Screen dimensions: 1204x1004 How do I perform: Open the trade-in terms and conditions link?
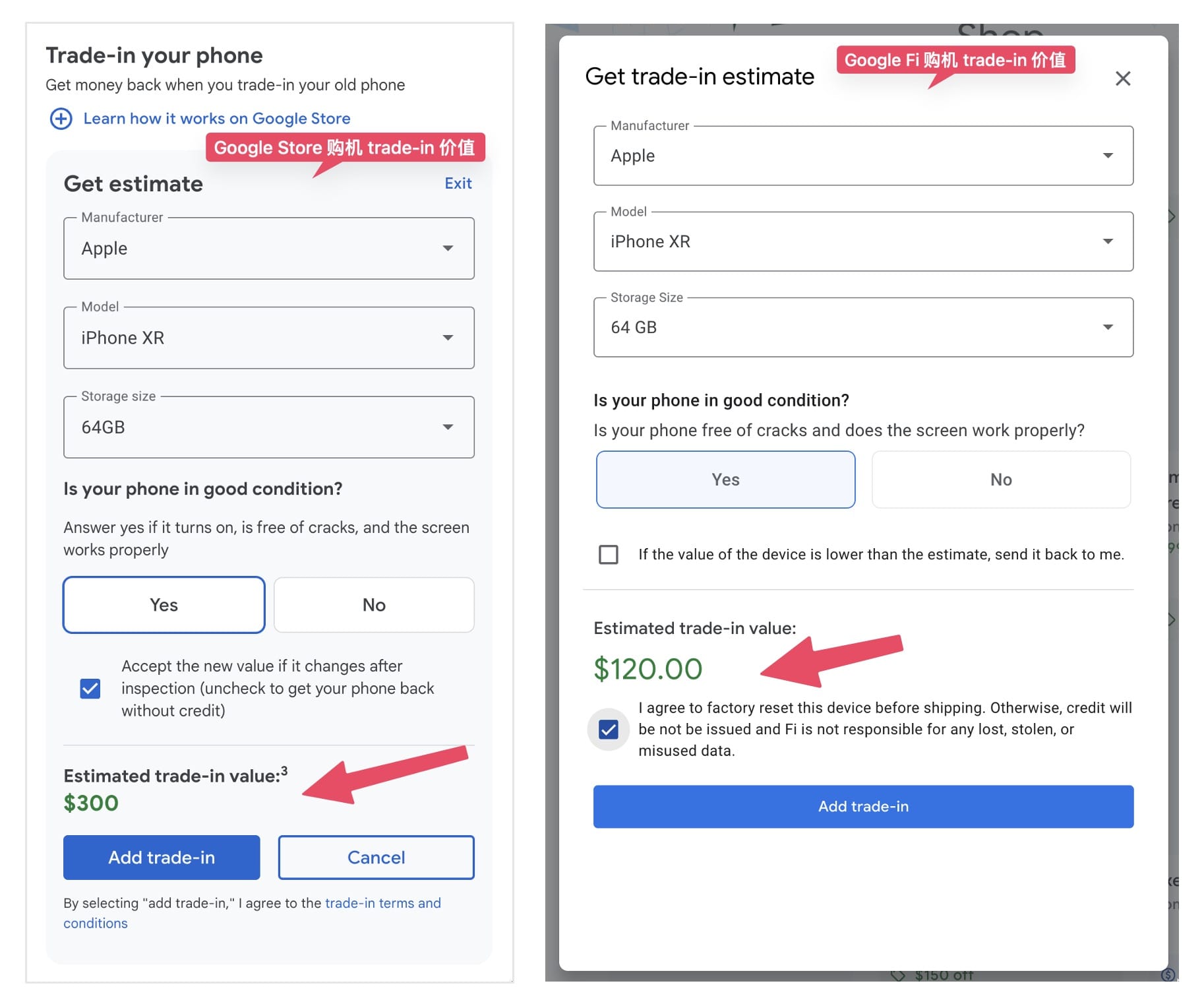click(382, 903)
